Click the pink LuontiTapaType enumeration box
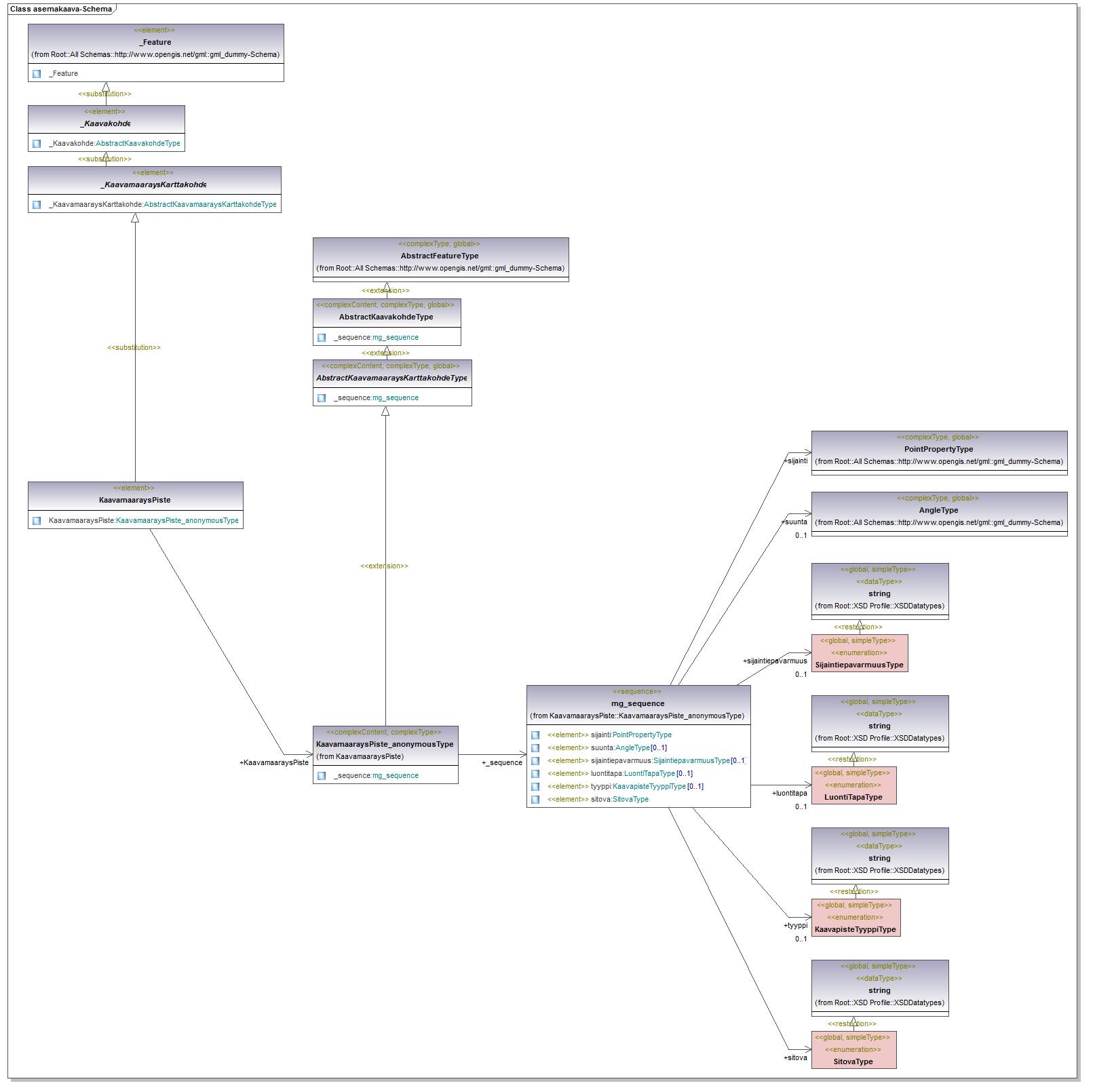 [x=853, y=785]
